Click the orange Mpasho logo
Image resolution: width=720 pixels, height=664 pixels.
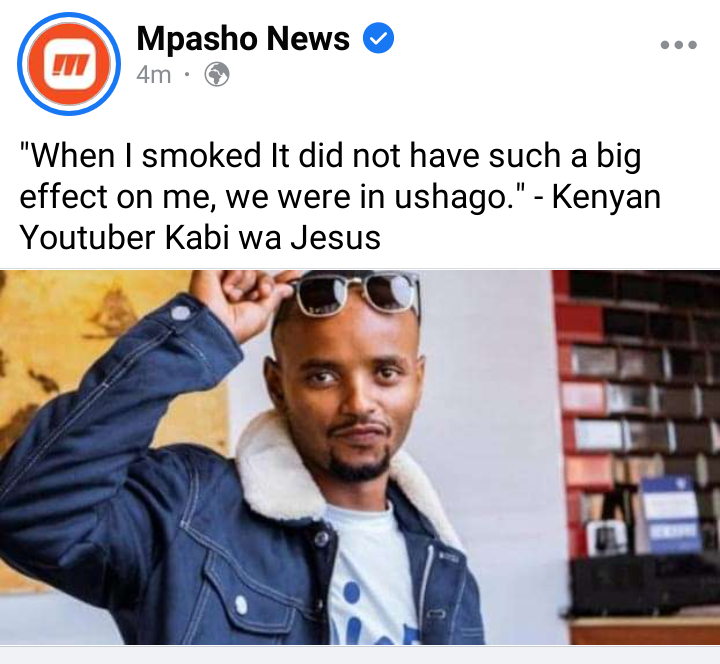point(69,64)
